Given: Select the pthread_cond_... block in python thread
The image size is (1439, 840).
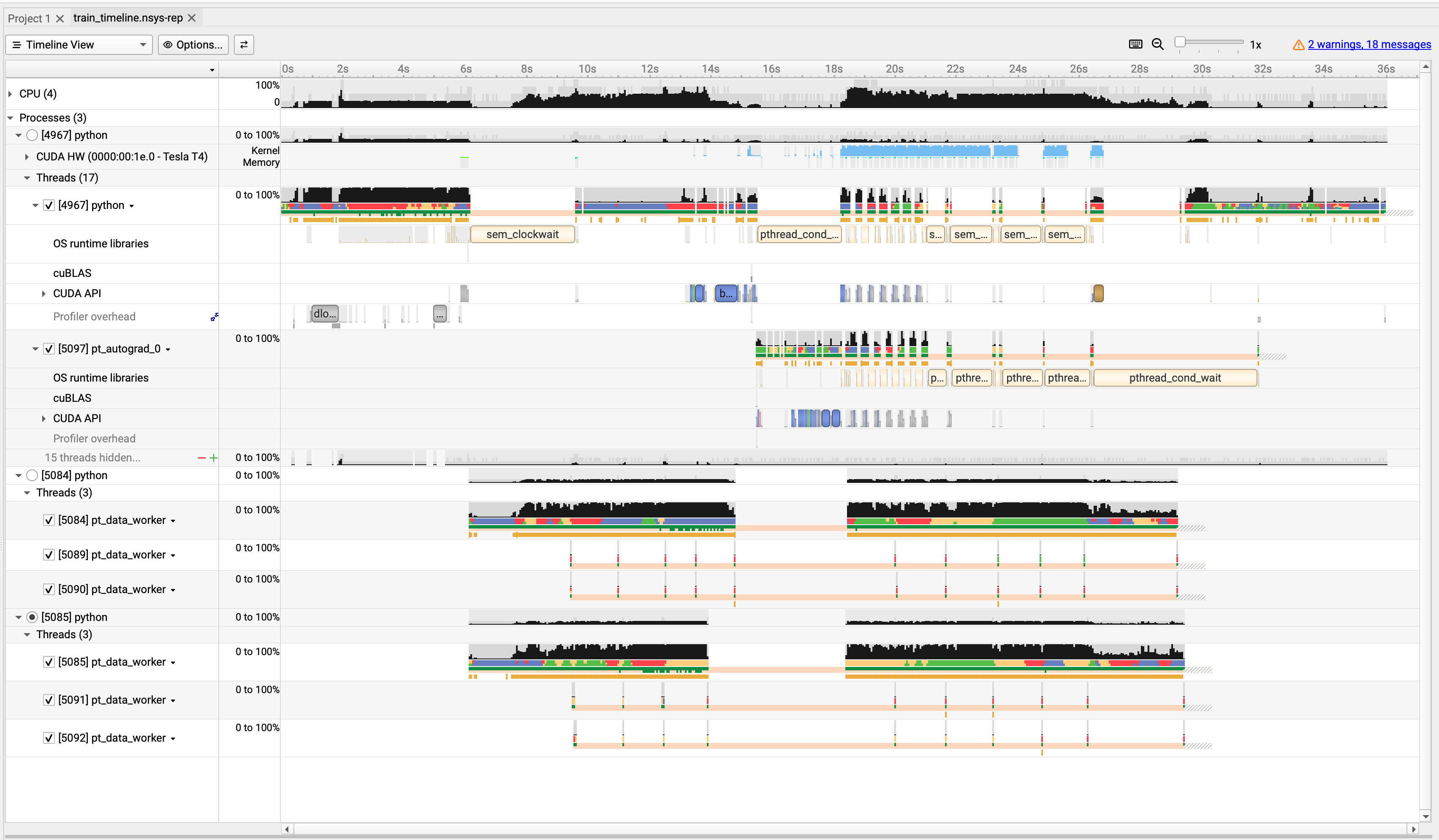Looking at the screenshot, I should click(799, 234).
